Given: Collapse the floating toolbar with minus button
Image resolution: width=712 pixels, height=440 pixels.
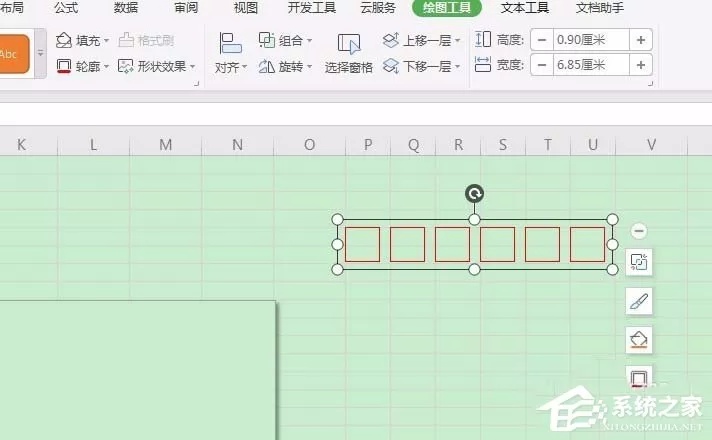Looking at the screenshot, I should coord(639,231).
